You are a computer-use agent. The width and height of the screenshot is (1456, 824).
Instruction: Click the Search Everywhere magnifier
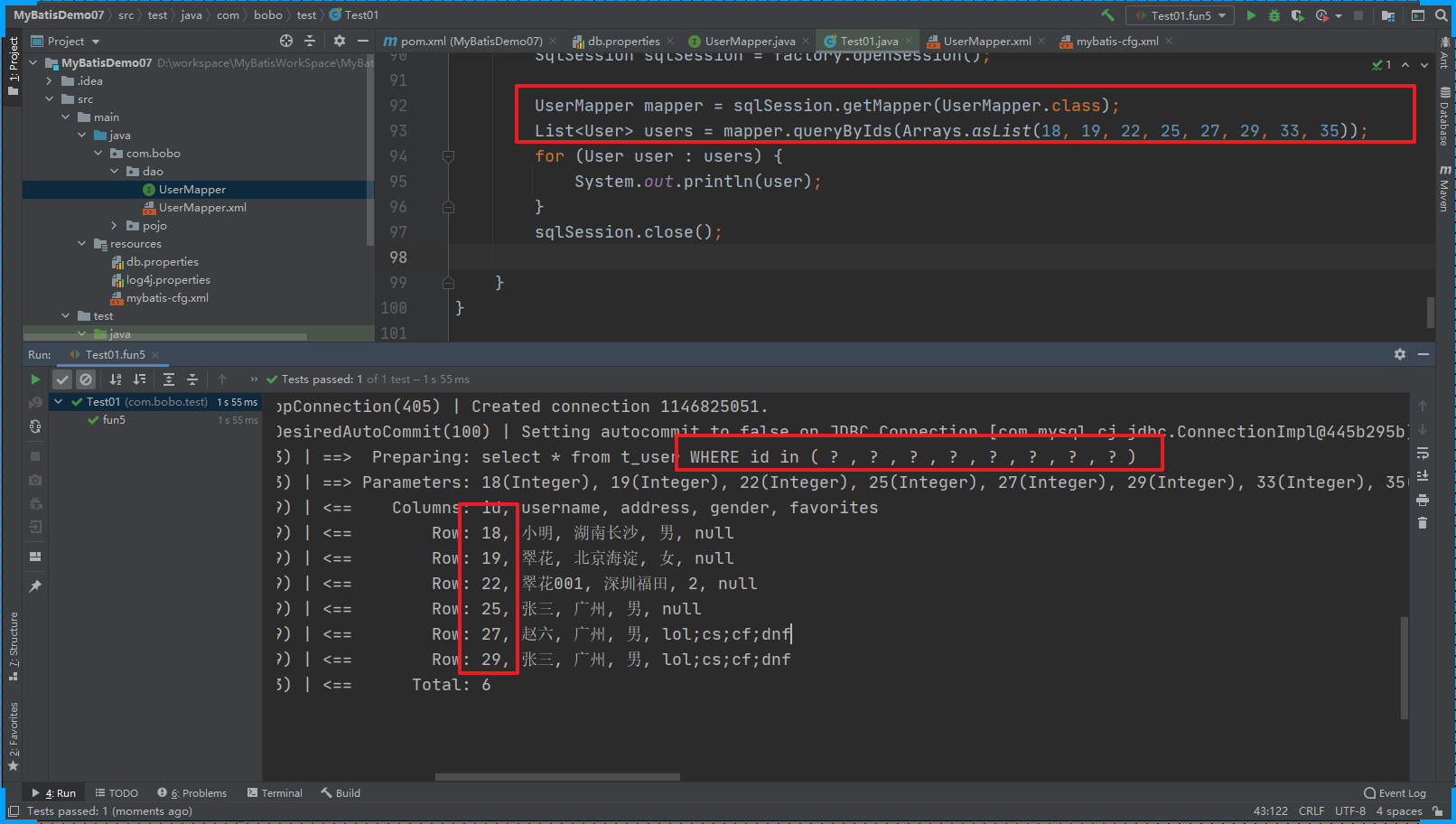coord(1442,15)
